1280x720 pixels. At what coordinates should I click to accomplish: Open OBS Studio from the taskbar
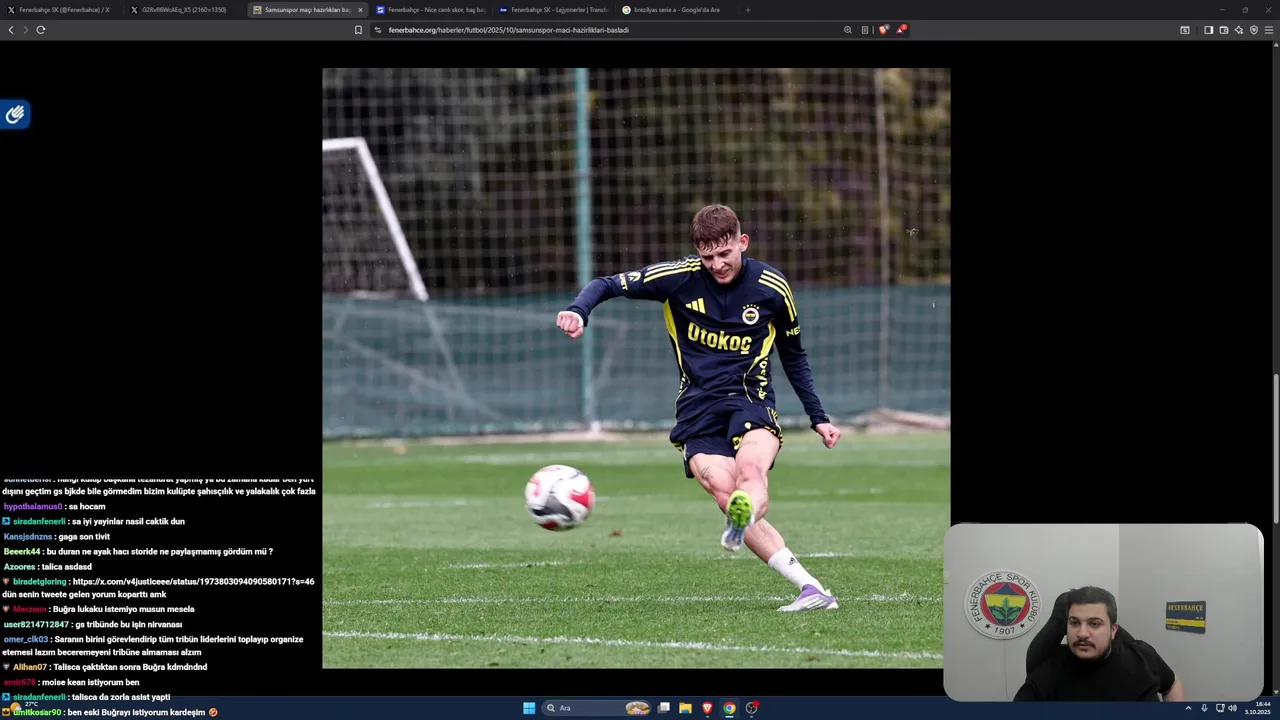coord(751,708)
